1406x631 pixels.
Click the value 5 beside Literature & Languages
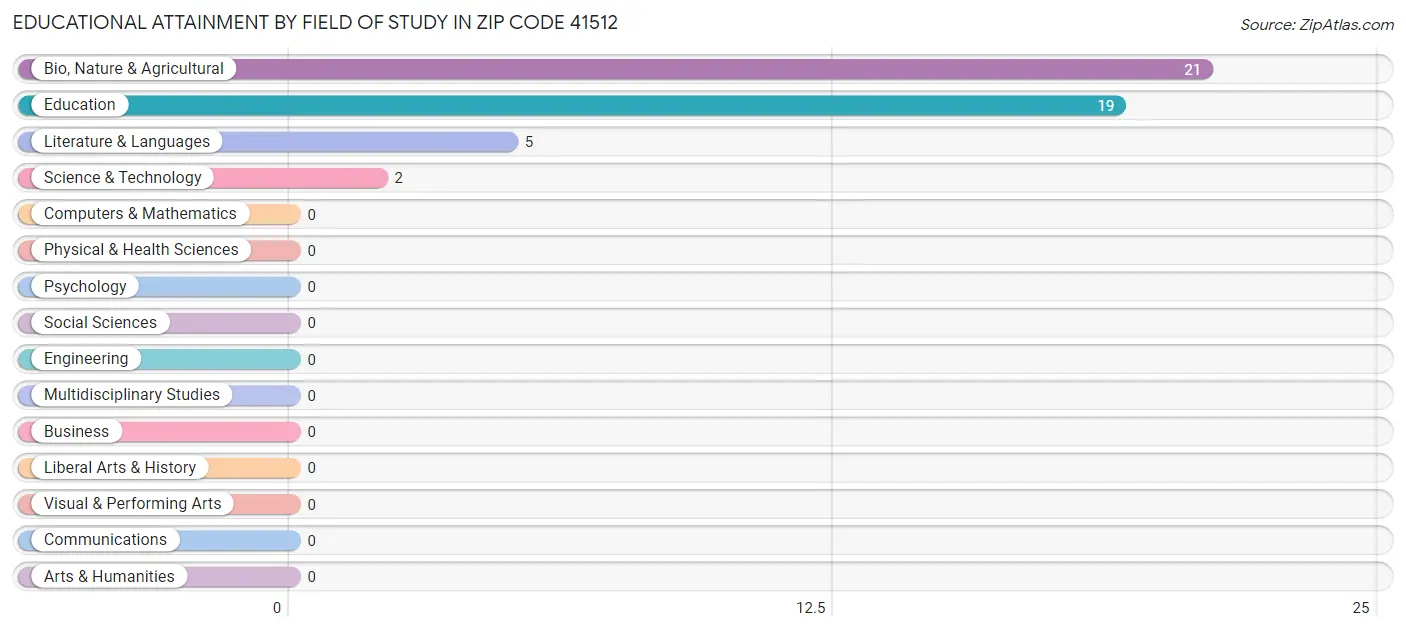tap(529, 142)
